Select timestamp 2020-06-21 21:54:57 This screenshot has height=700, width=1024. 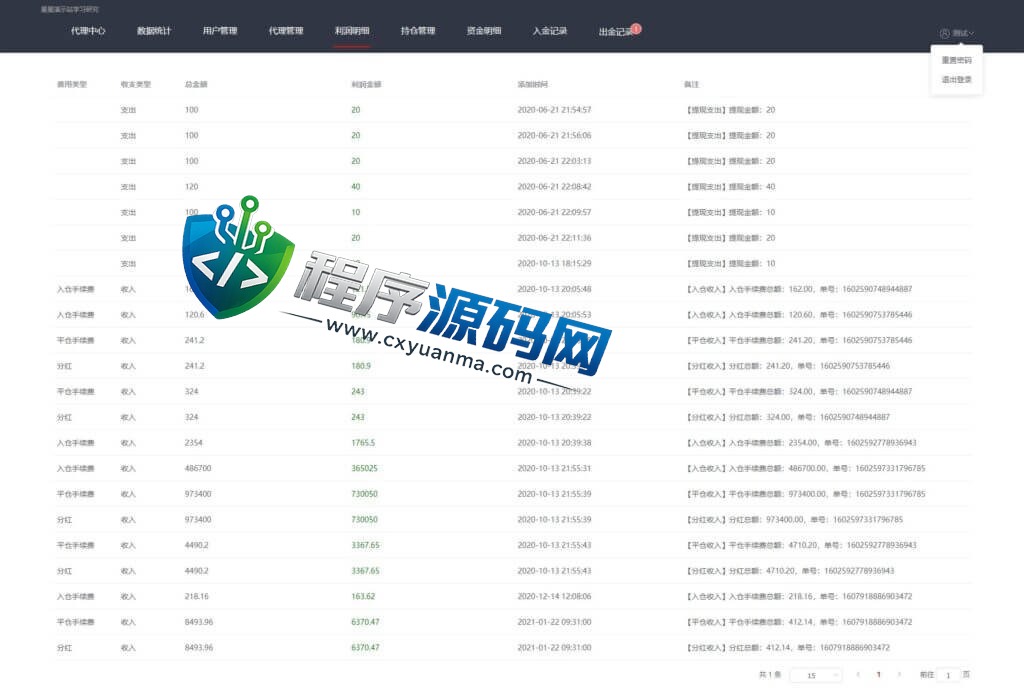pos(554,110)
